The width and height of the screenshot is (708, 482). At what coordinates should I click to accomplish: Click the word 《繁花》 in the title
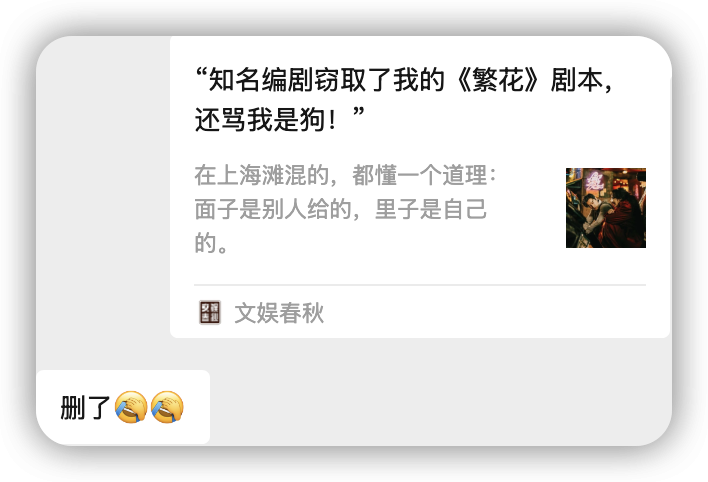click(x=498, y=80)
